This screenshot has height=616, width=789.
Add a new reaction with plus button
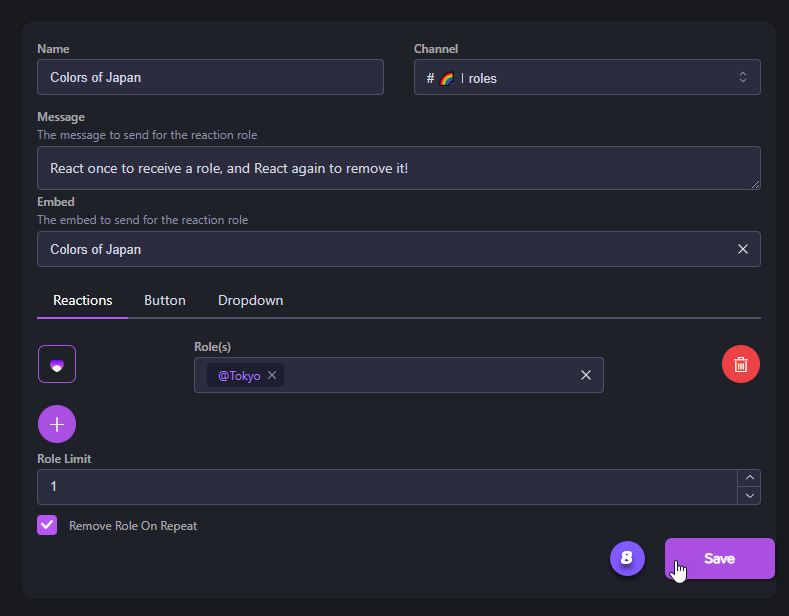tap(57, 424)
